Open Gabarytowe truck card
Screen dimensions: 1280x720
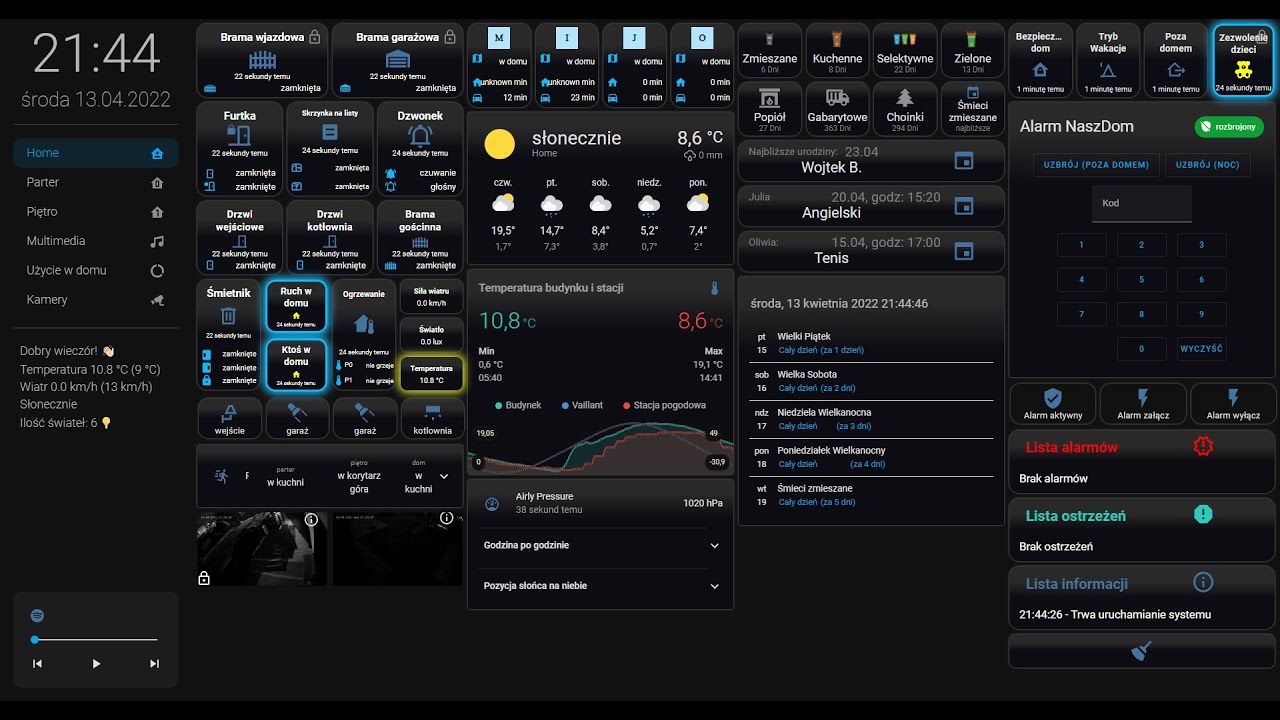click(837, 108)
